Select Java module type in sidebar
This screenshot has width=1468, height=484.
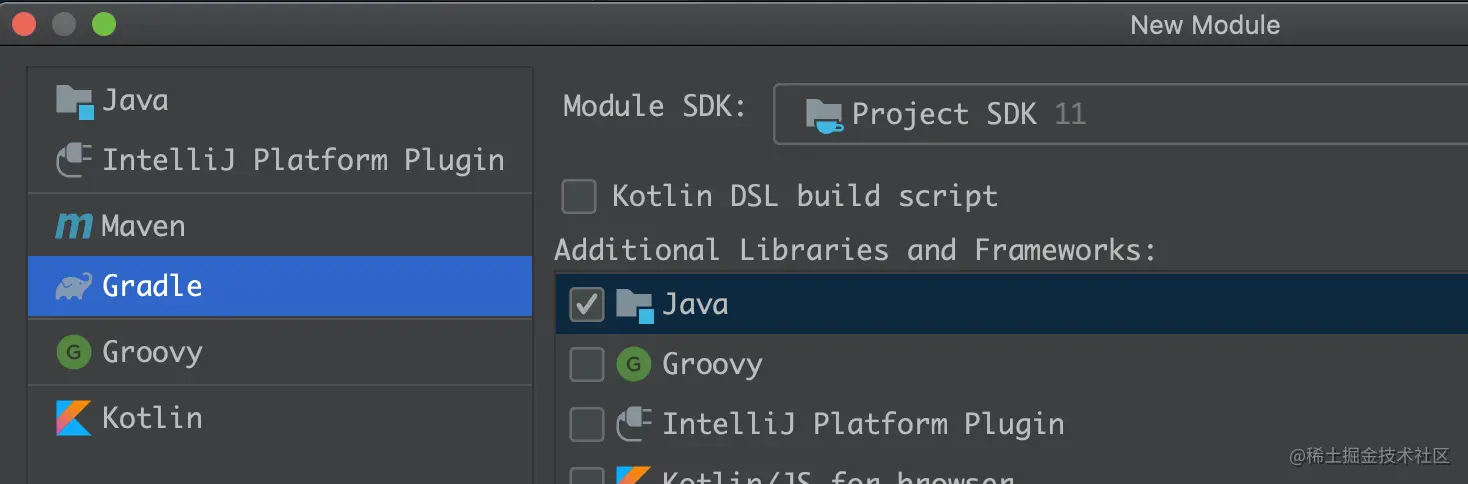280,100
